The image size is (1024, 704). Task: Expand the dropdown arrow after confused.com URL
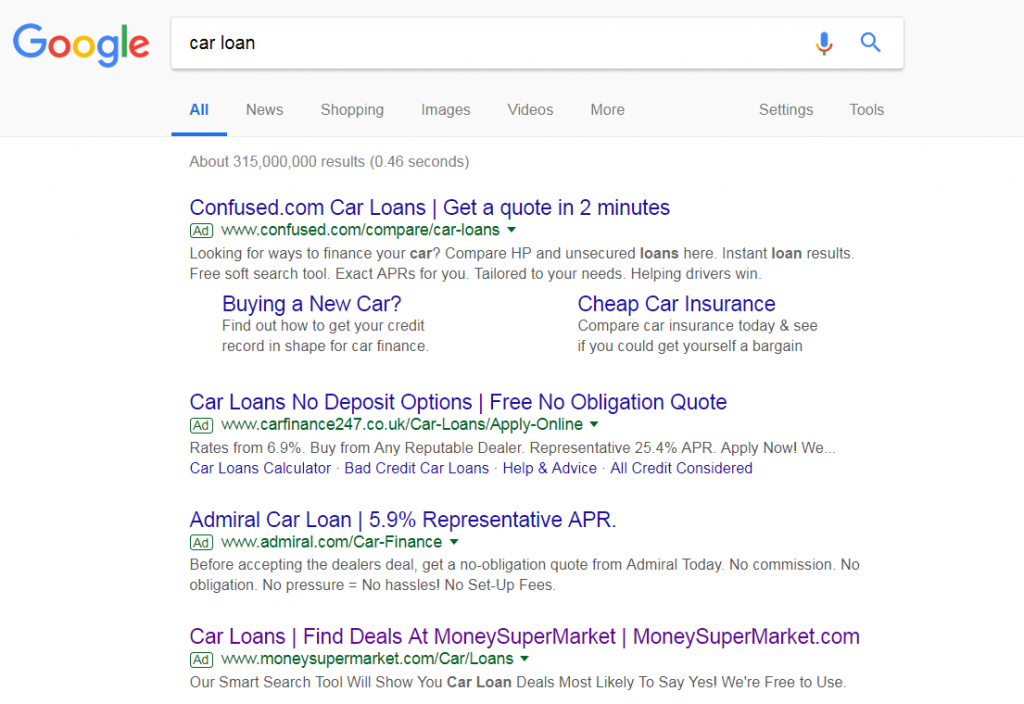[512, 230]
